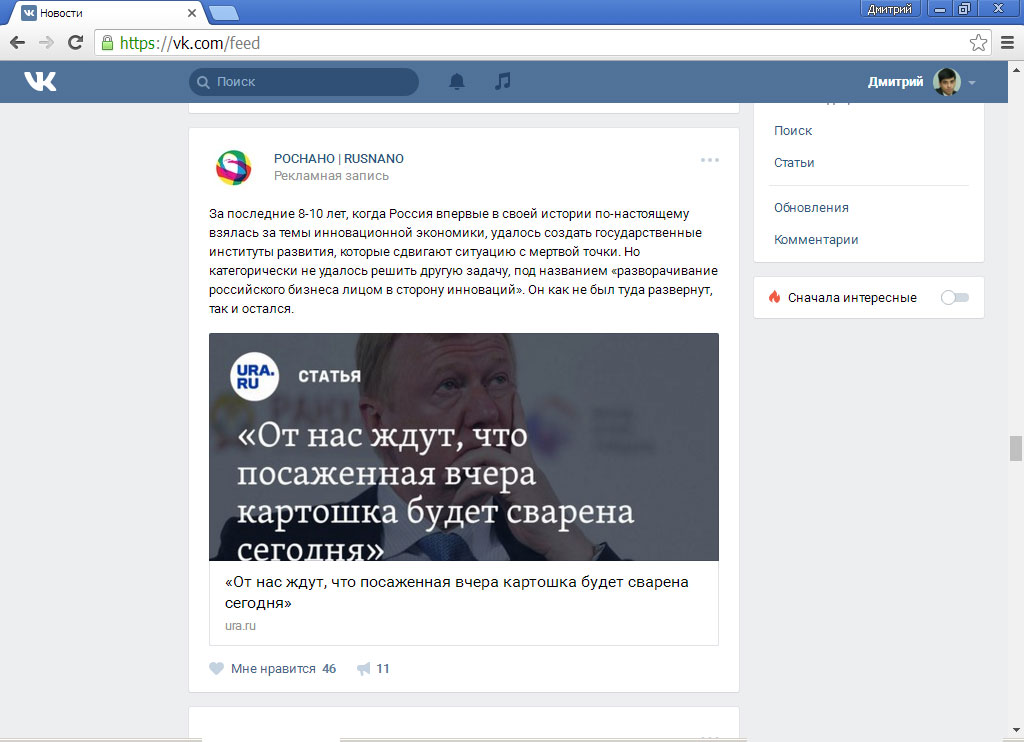Open the РОСНАНО | RUSNANO group link
This screenshot has width=1024, height=742.
(338, 159)
